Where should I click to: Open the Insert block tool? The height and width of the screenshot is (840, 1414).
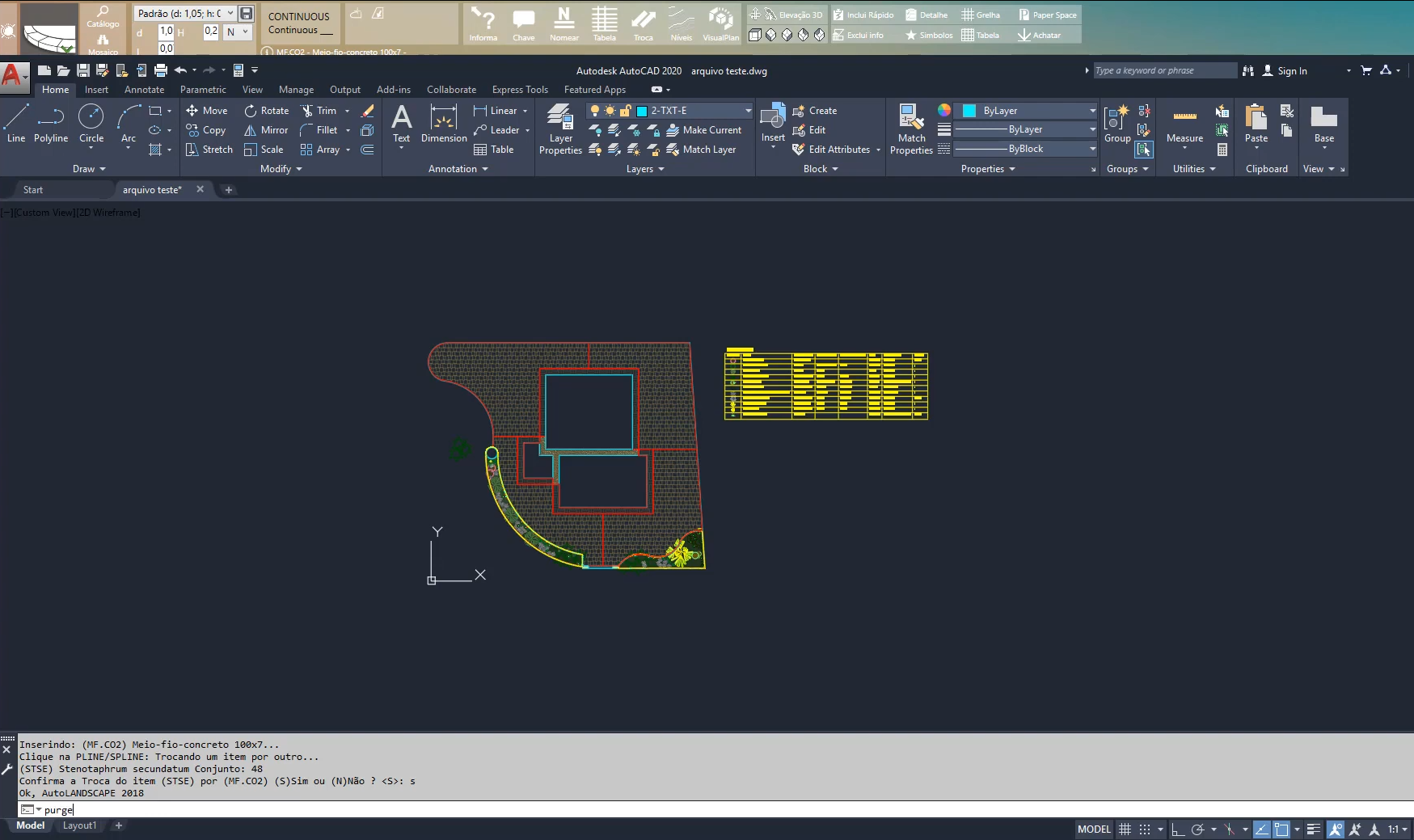(773, 123)
